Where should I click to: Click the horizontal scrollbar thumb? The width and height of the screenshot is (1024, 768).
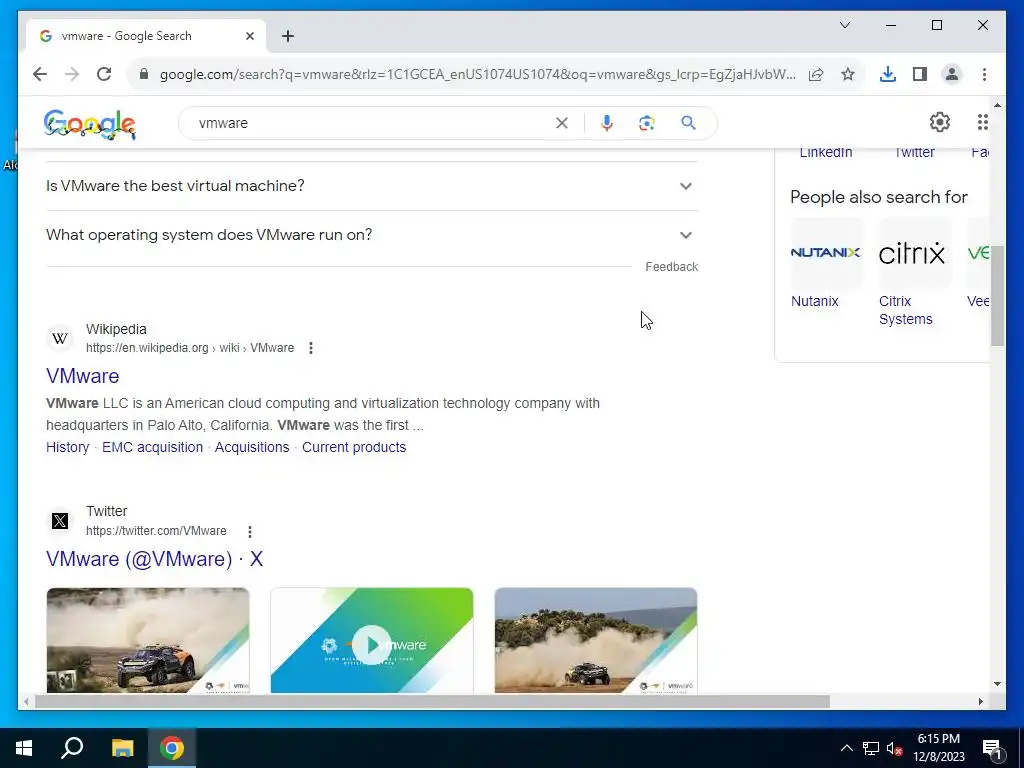tap(432, 702)
